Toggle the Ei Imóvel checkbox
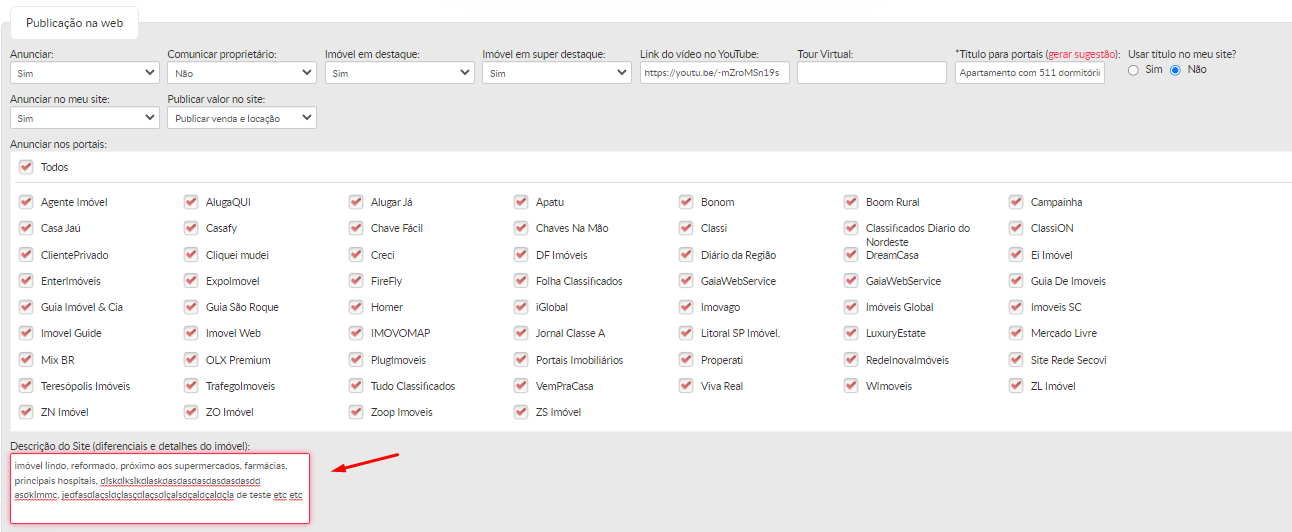 [x=1016, y=255]
